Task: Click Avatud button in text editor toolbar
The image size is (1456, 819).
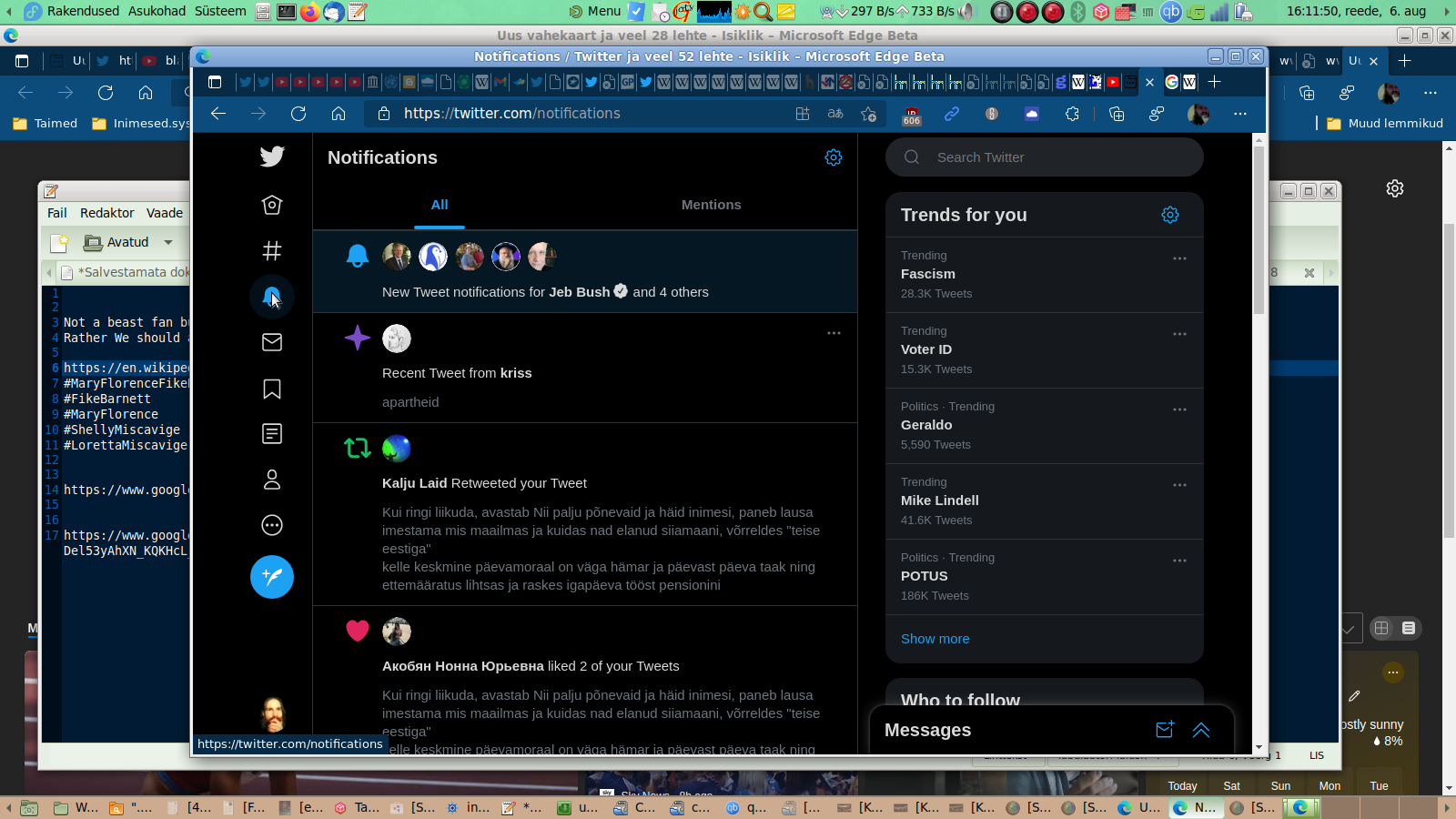Action: [x=117, y=242]
